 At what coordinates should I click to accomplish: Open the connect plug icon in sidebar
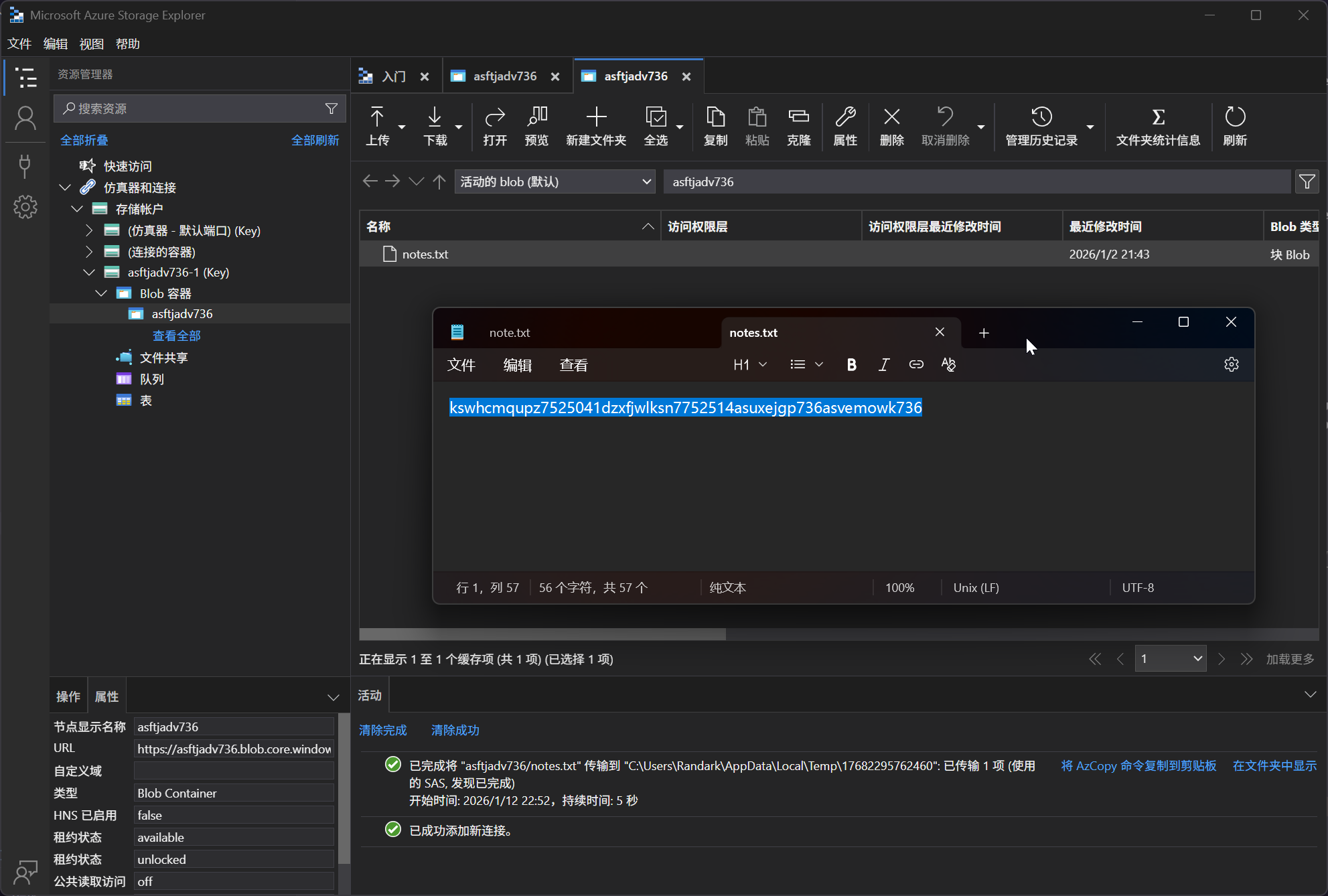coord(25,165)
